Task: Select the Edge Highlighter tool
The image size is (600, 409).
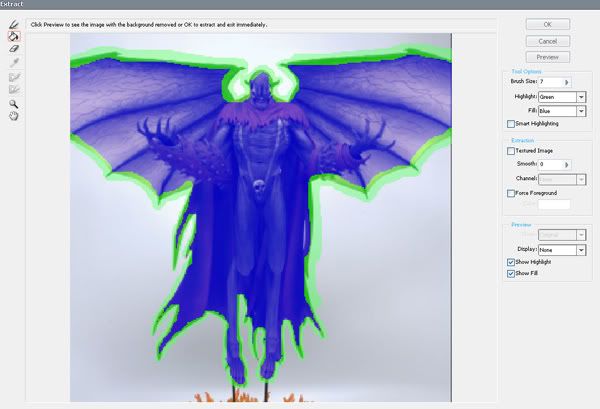Action: click(x=14, y=23)
